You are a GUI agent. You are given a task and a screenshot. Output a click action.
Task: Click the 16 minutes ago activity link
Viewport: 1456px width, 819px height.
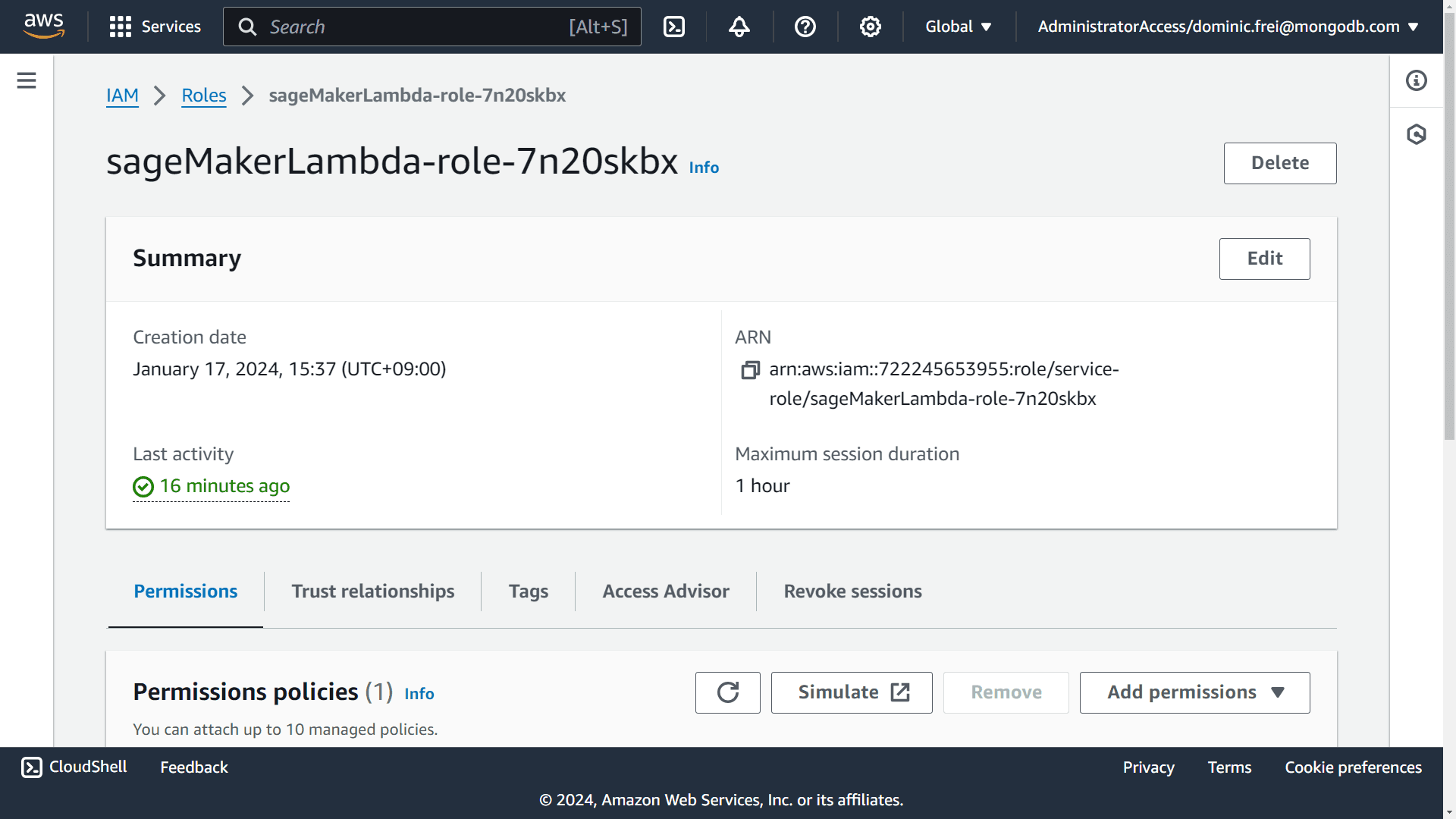pyautogui.click(x=224, y=486)
